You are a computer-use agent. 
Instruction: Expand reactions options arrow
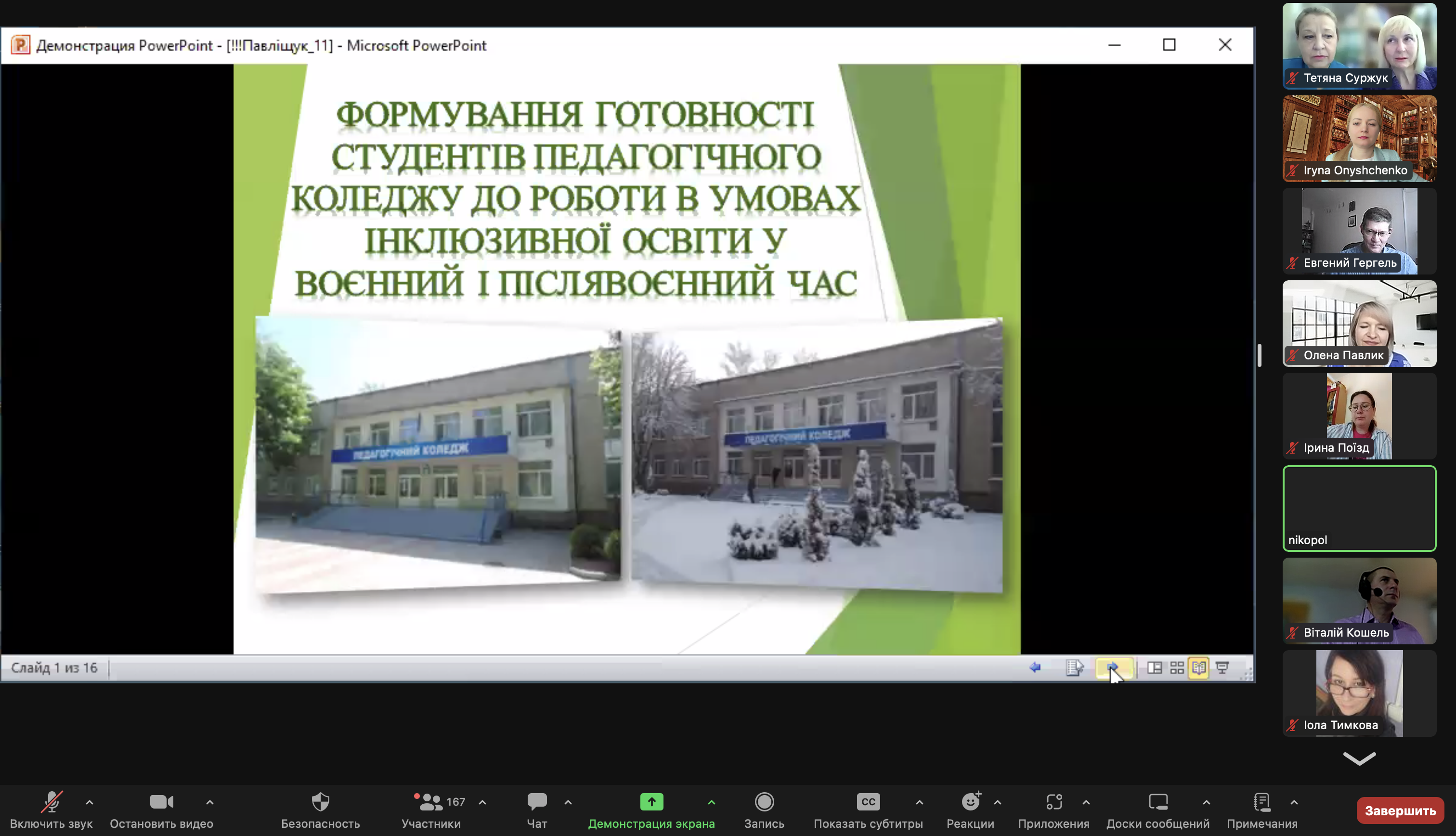click(998, 802)
